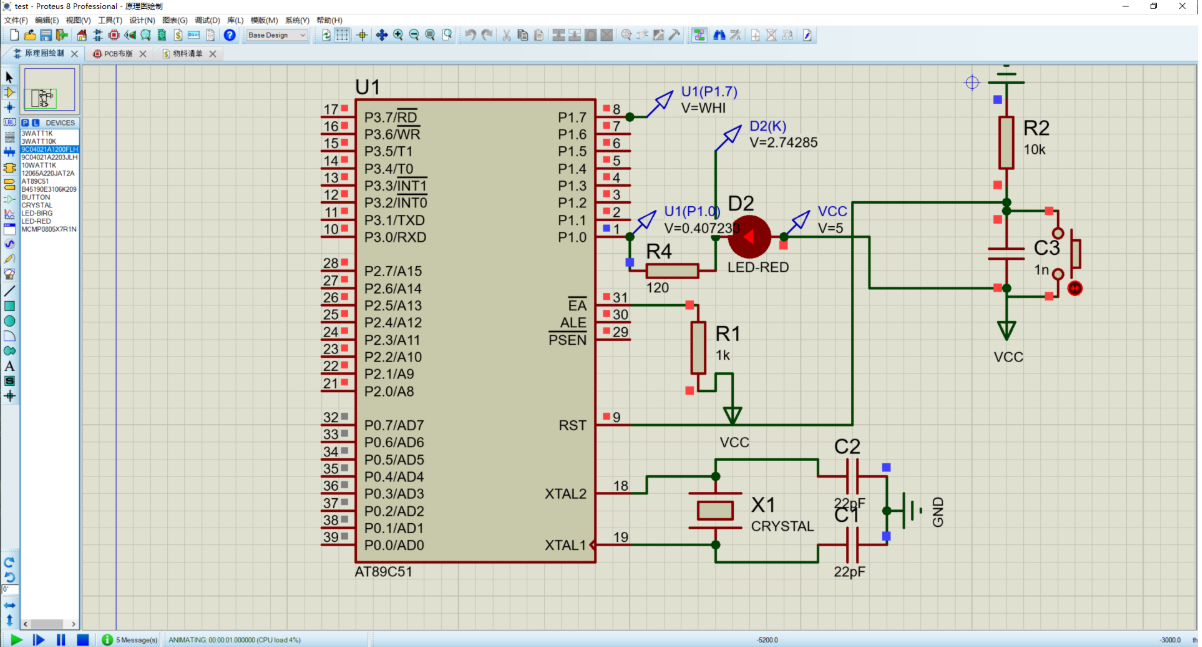Viewport: 1202px width, 647px height.
Task: Select 9C04021A1200FLH device
Action: click(x=49, y=149)
